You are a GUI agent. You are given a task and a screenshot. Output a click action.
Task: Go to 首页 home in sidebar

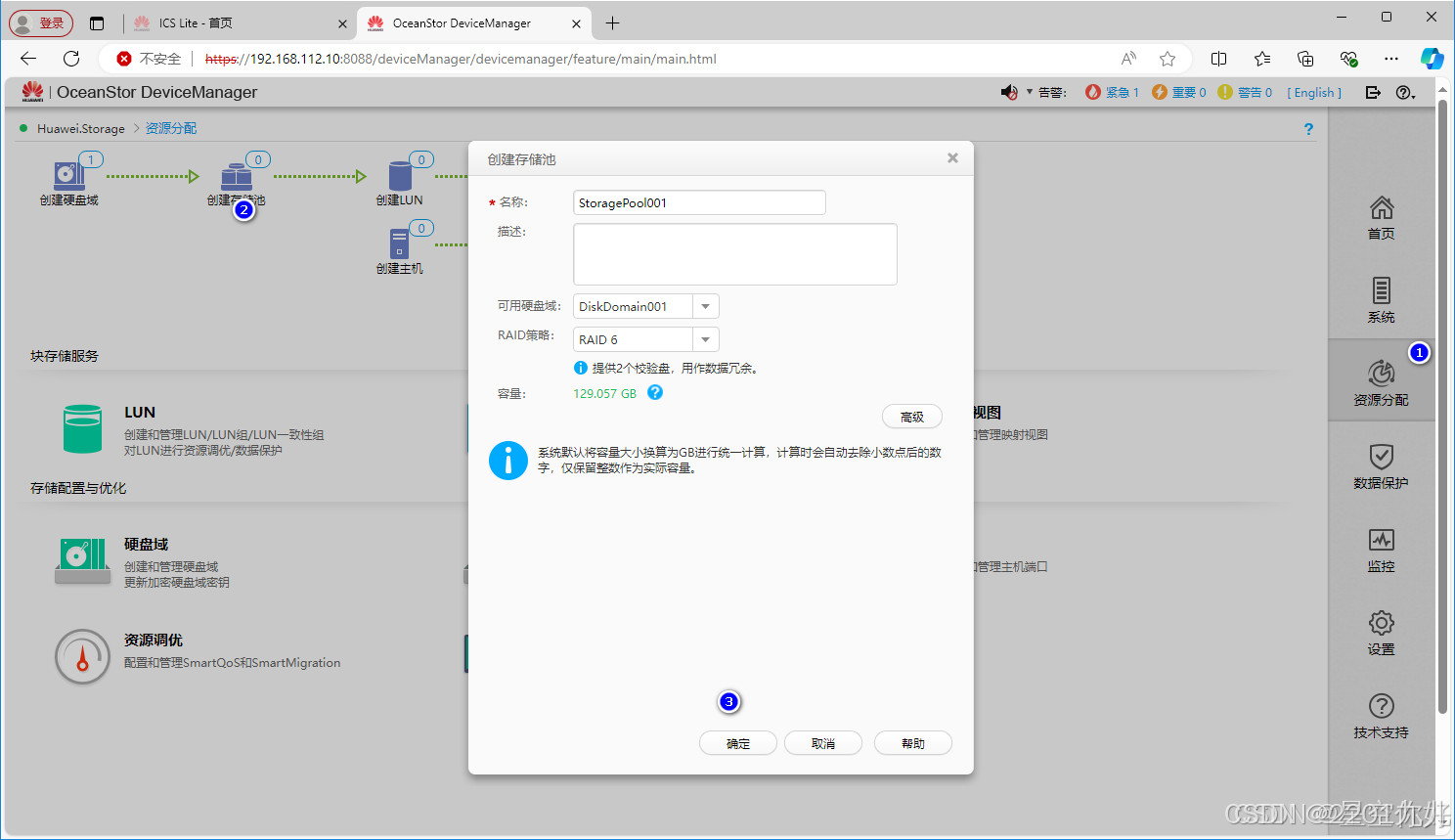click(x=1381, y=217)
